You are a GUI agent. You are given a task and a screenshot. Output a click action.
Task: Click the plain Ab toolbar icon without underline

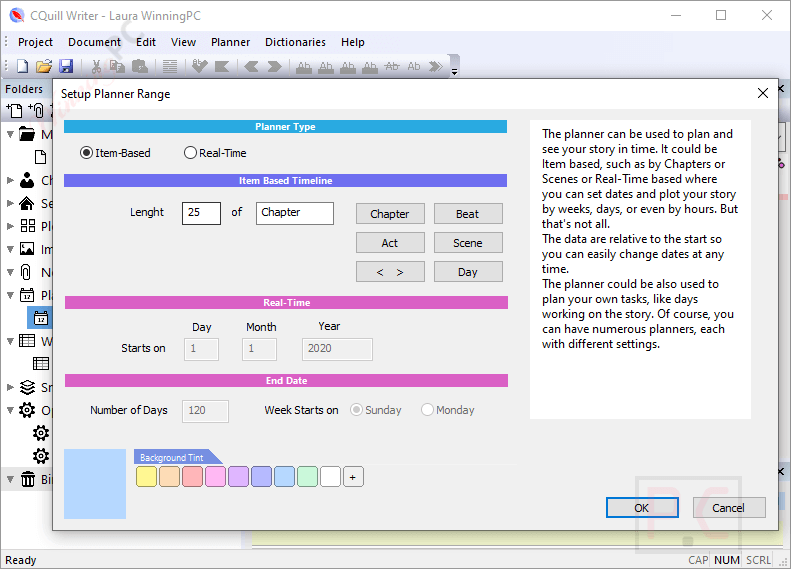(414, 66)
